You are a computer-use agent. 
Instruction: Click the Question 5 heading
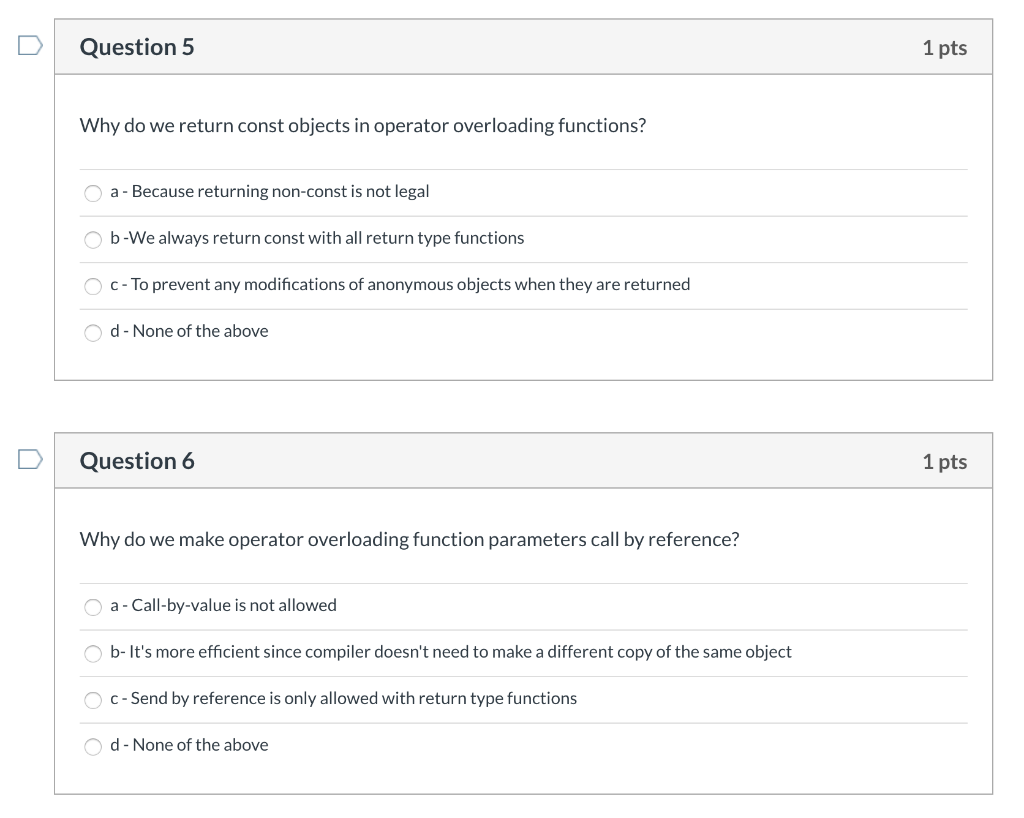137,47
